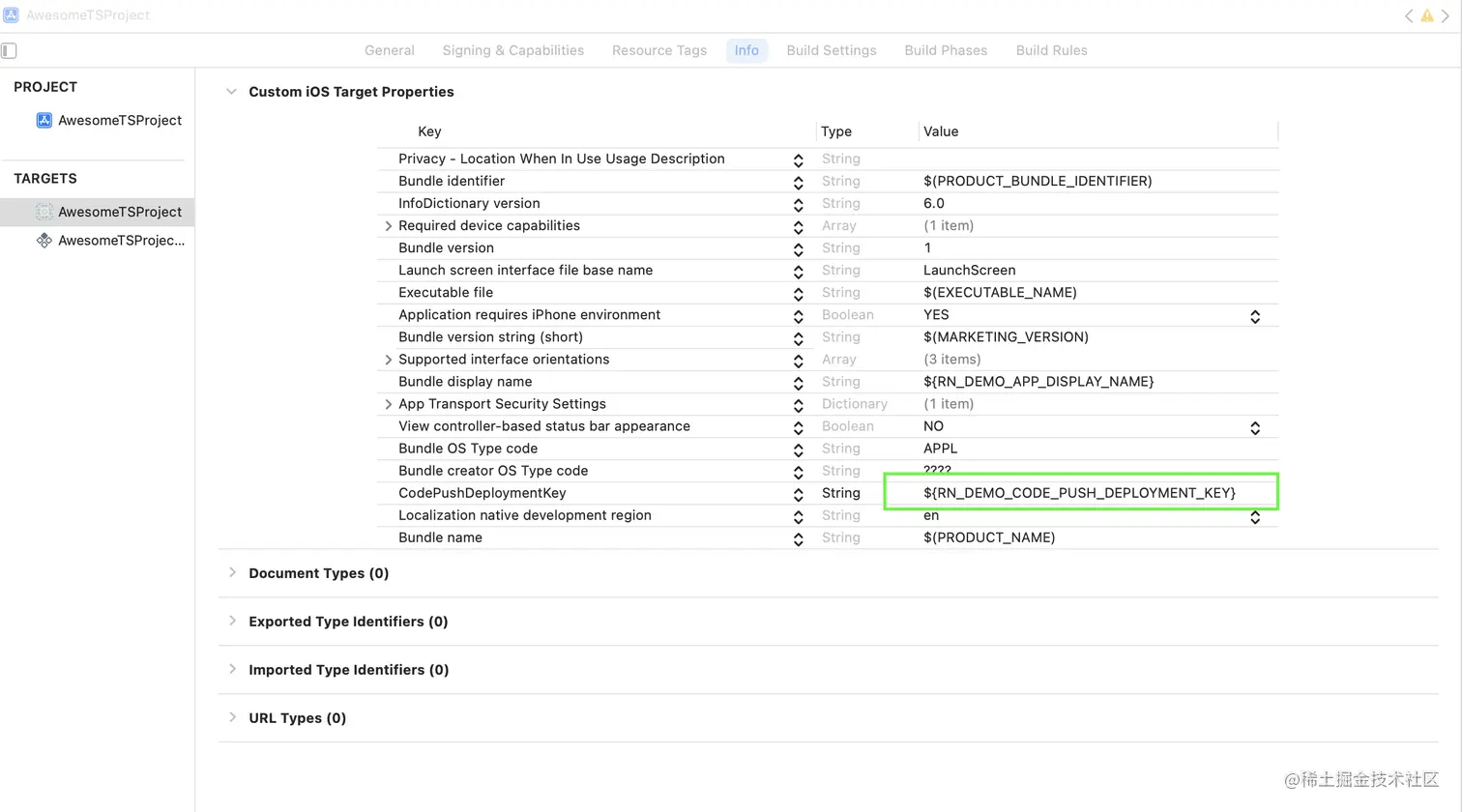Screen dimensions: 1462x812
Task: Expand Imported Type Identifiers section
Action: pyautogui.click(x=232, y=669)
